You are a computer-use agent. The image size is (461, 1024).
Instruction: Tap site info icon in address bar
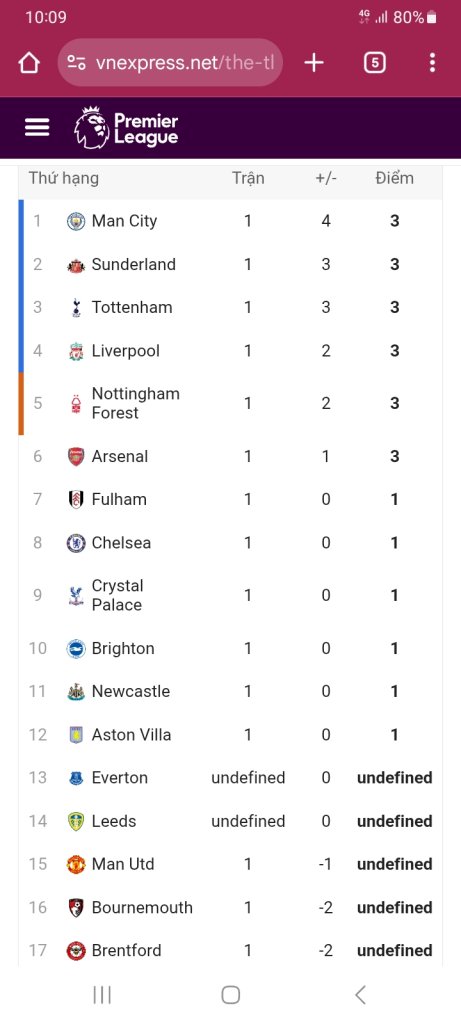tap(76, 63)
